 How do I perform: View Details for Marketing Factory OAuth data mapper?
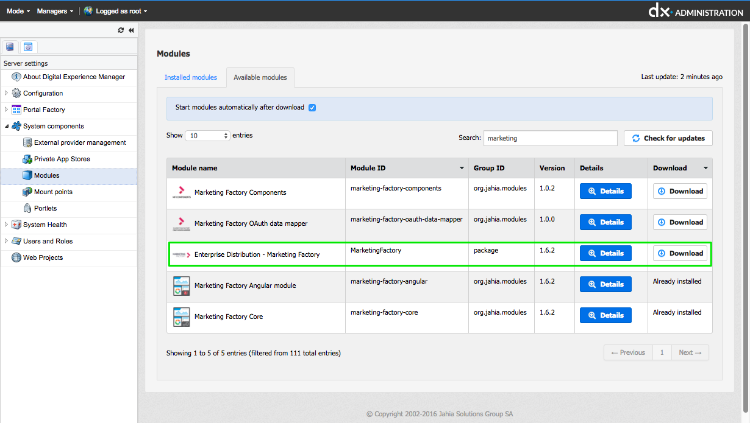click(606, 222)
